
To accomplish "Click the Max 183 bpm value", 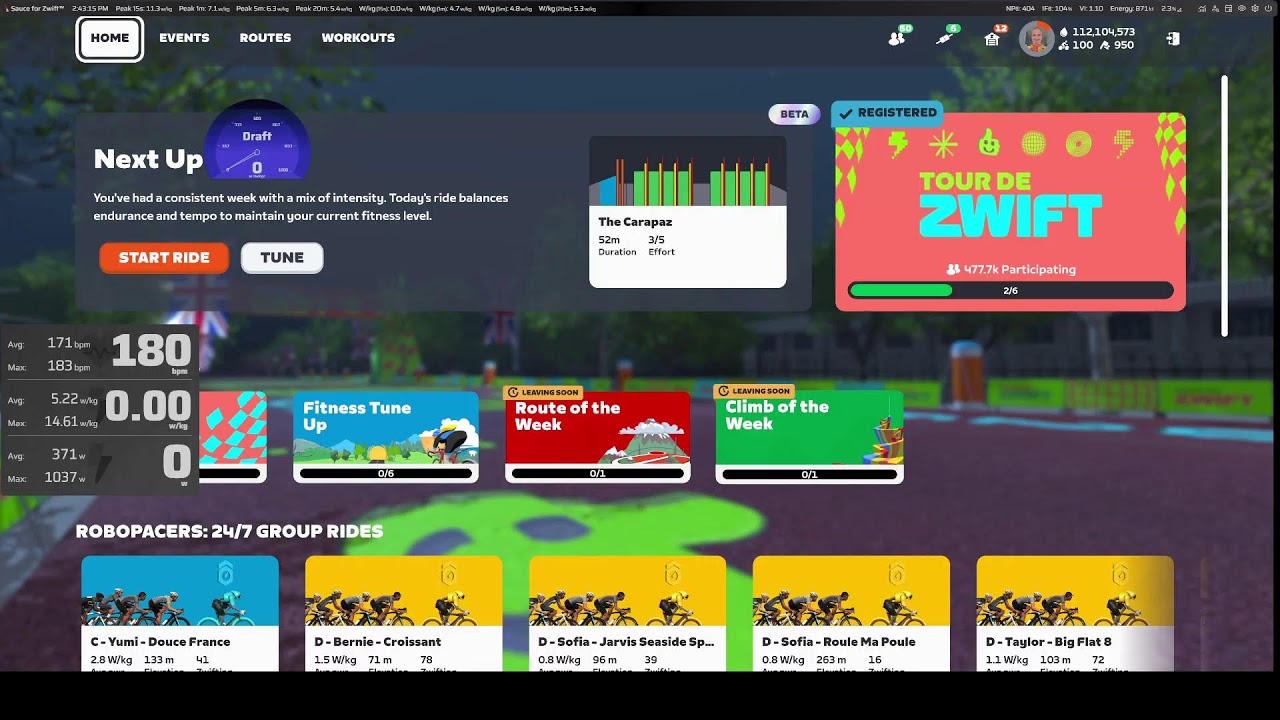I will tap(68, 366).
